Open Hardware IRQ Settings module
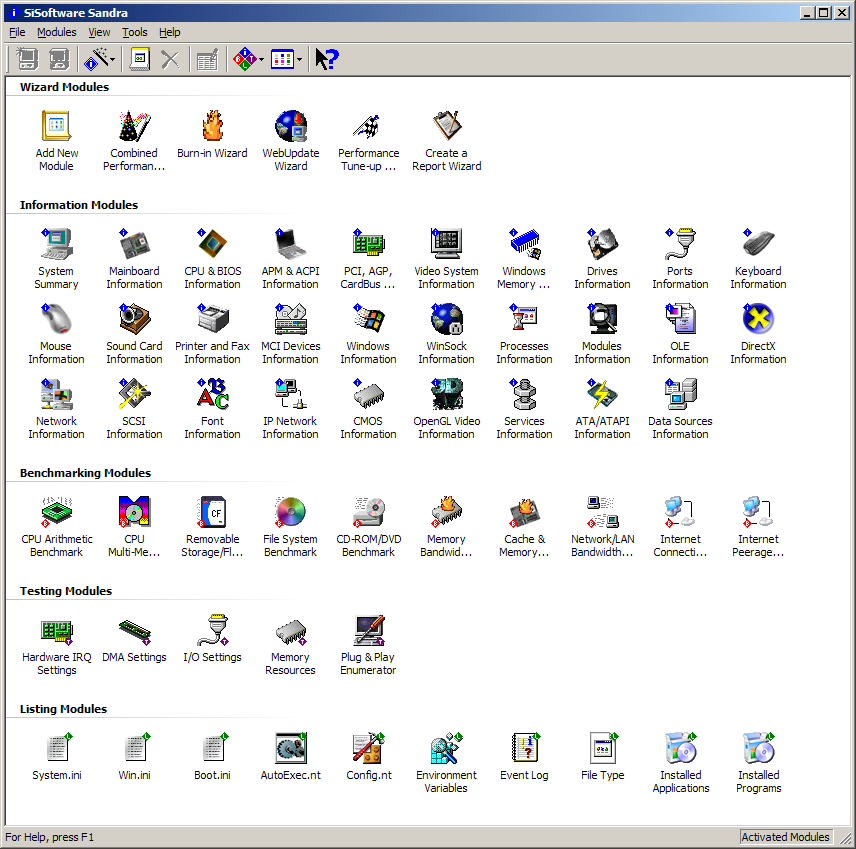This screenshot has width=856, height=849. click(56, 644)
